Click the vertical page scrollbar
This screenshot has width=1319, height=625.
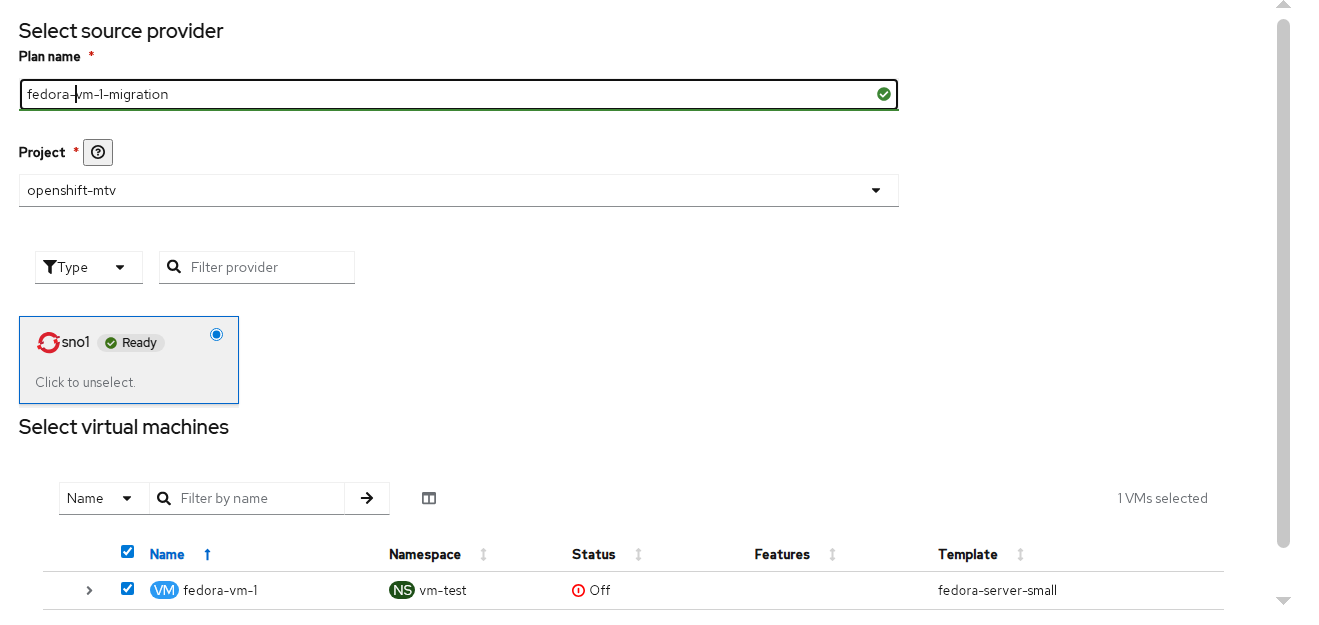(x=1284, y=280)
